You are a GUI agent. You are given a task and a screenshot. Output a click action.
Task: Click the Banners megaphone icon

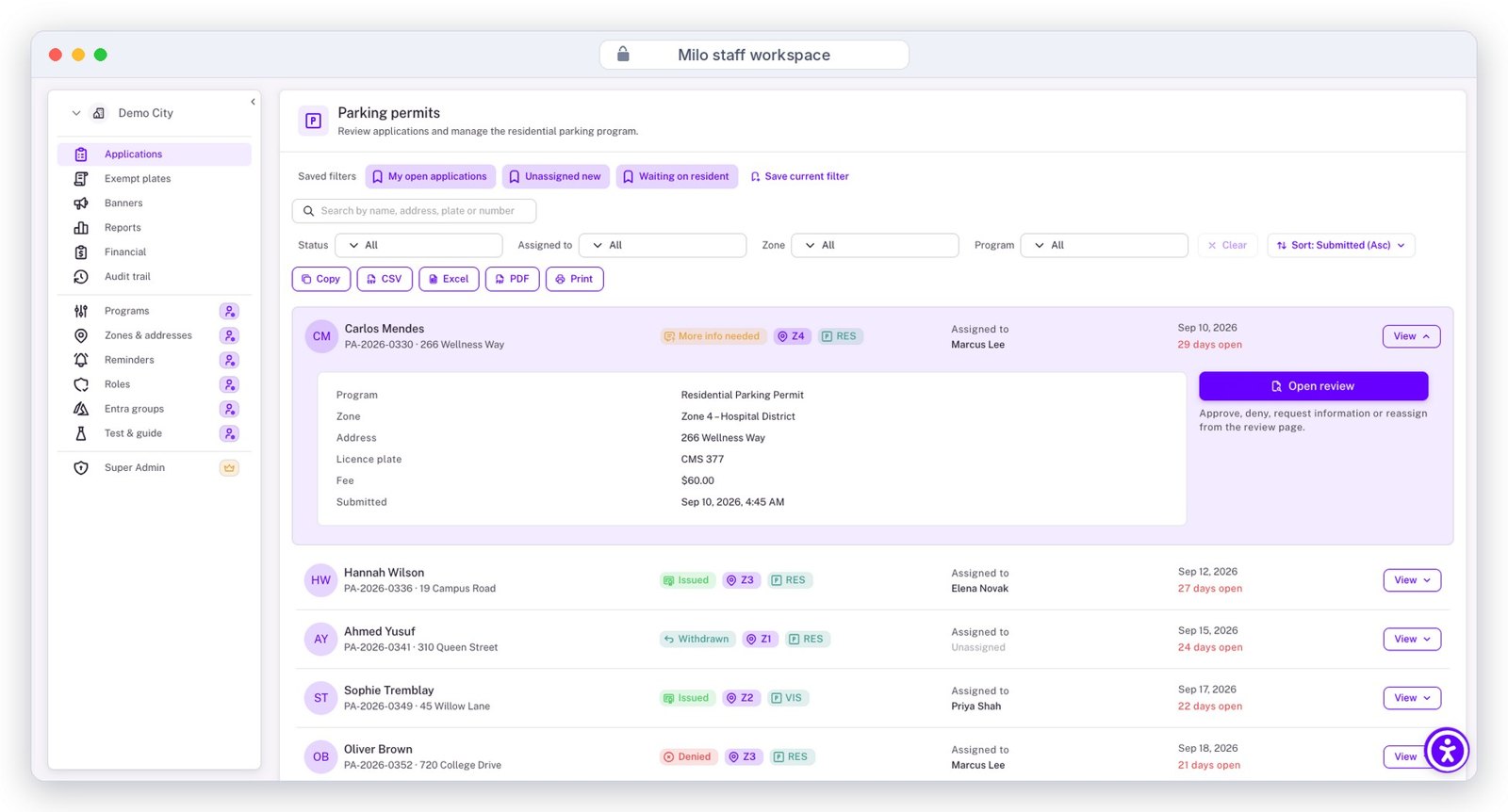click(x=81, y=203)
